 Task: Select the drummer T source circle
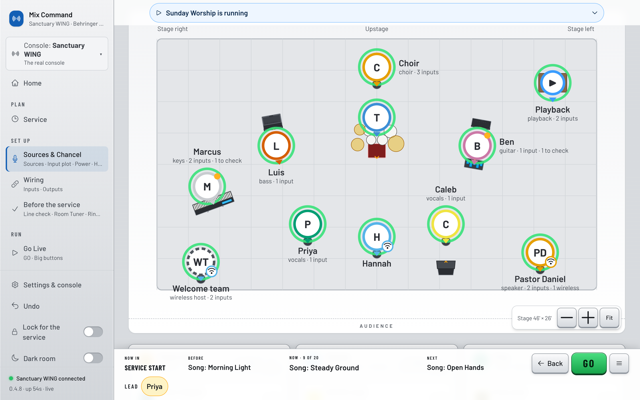point(377,118)
